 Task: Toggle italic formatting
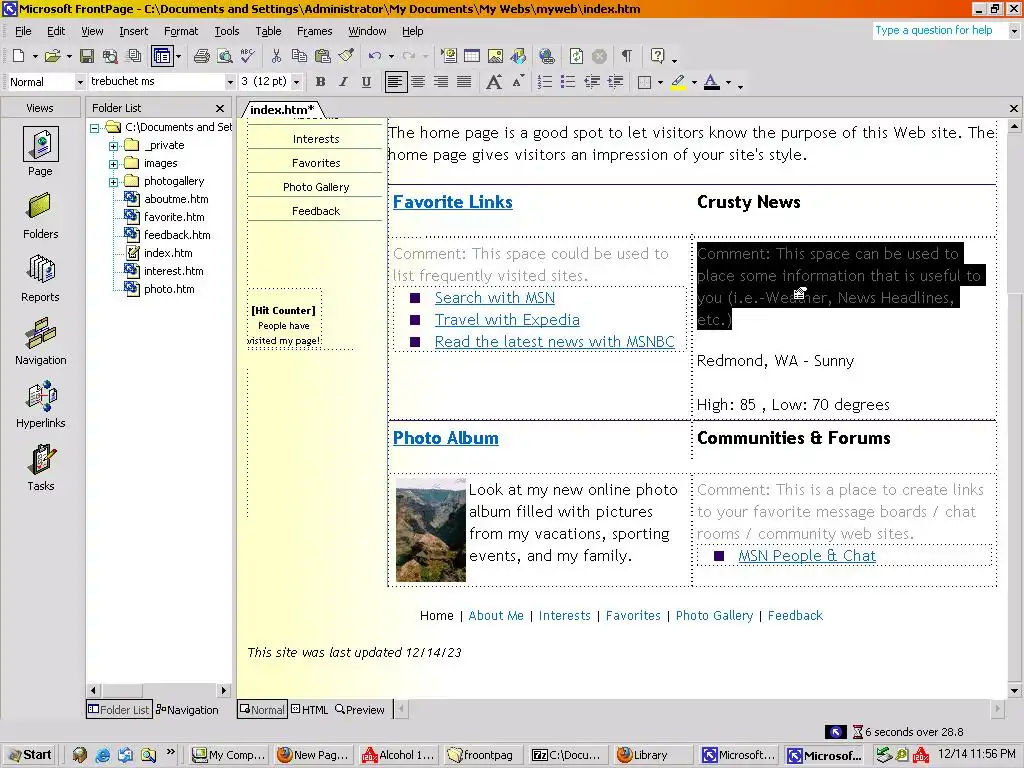[x=343, y=82]
